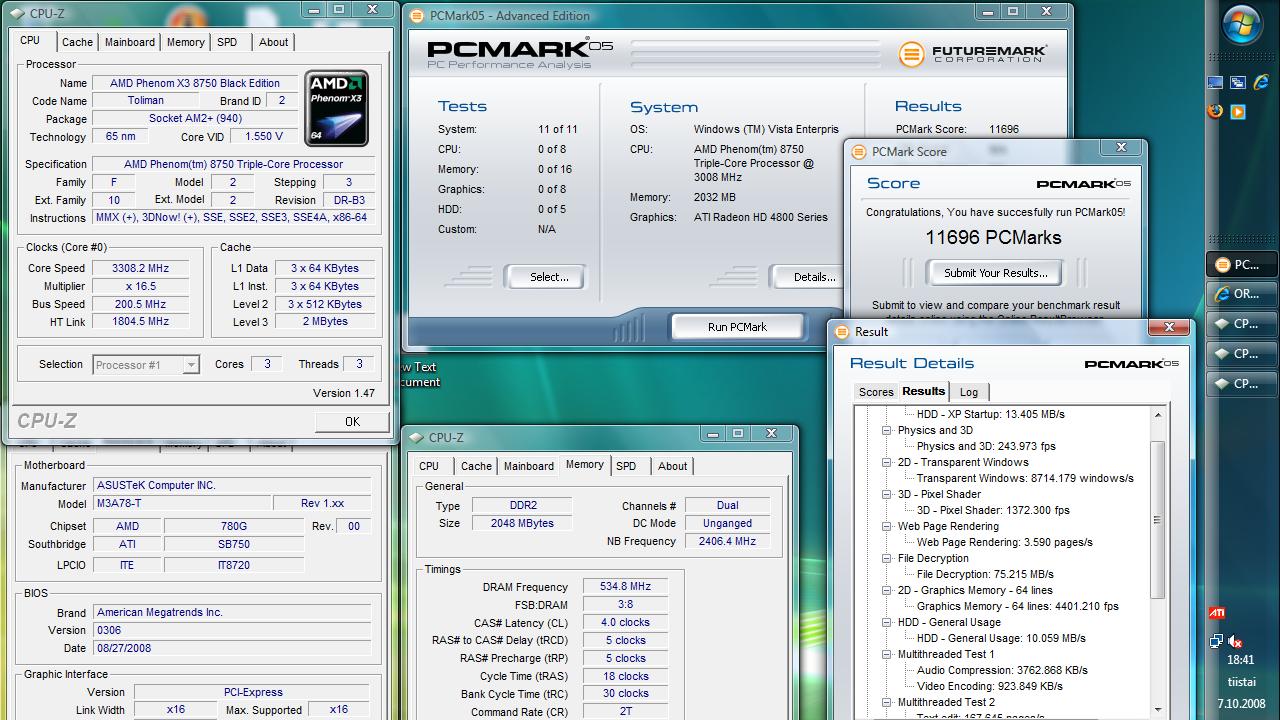Select File Decryption: 75.215 MB/s row
Viewport: 1280px width, 720px height.
(x=985, y=574)
